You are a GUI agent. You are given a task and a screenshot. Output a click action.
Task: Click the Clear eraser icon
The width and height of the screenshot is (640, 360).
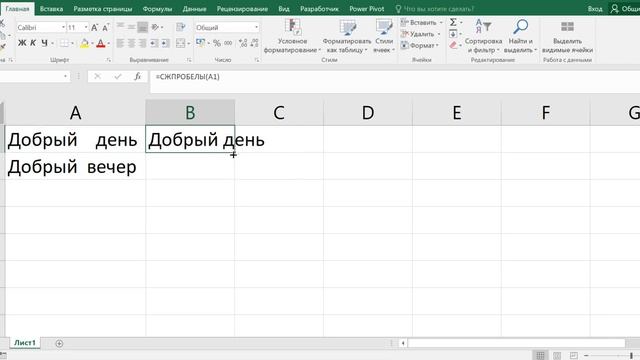pos(453,45)
